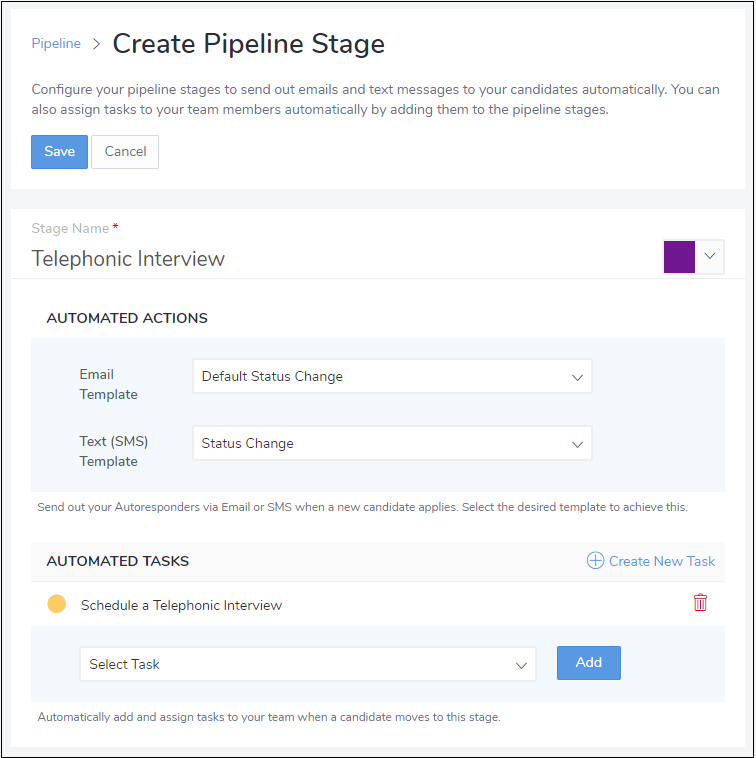Image resolution: width=756 pixels, height=758 pixels.
Task: Click the breadcrumb arrow after Pipeline
Action: 97,44
